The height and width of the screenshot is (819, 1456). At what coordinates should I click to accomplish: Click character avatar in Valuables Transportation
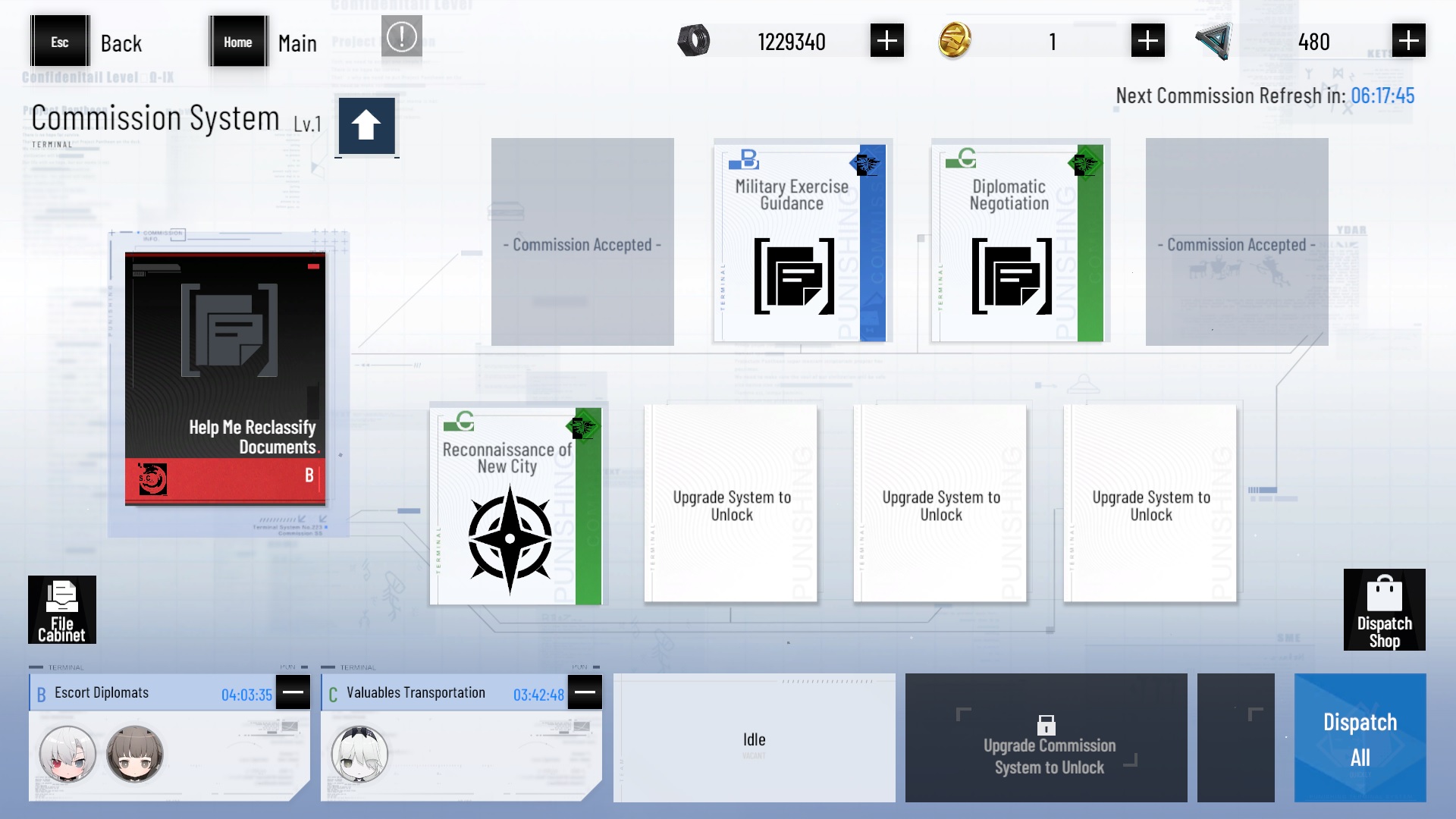tap(359, 754)
